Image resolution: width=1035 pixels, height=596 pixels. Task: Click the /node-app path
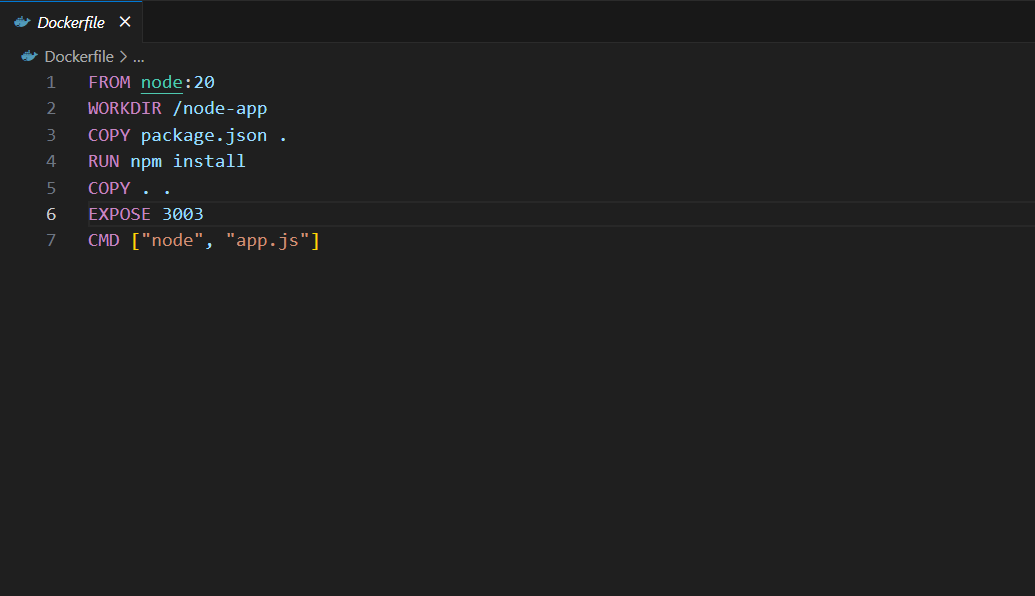(220, 108)
